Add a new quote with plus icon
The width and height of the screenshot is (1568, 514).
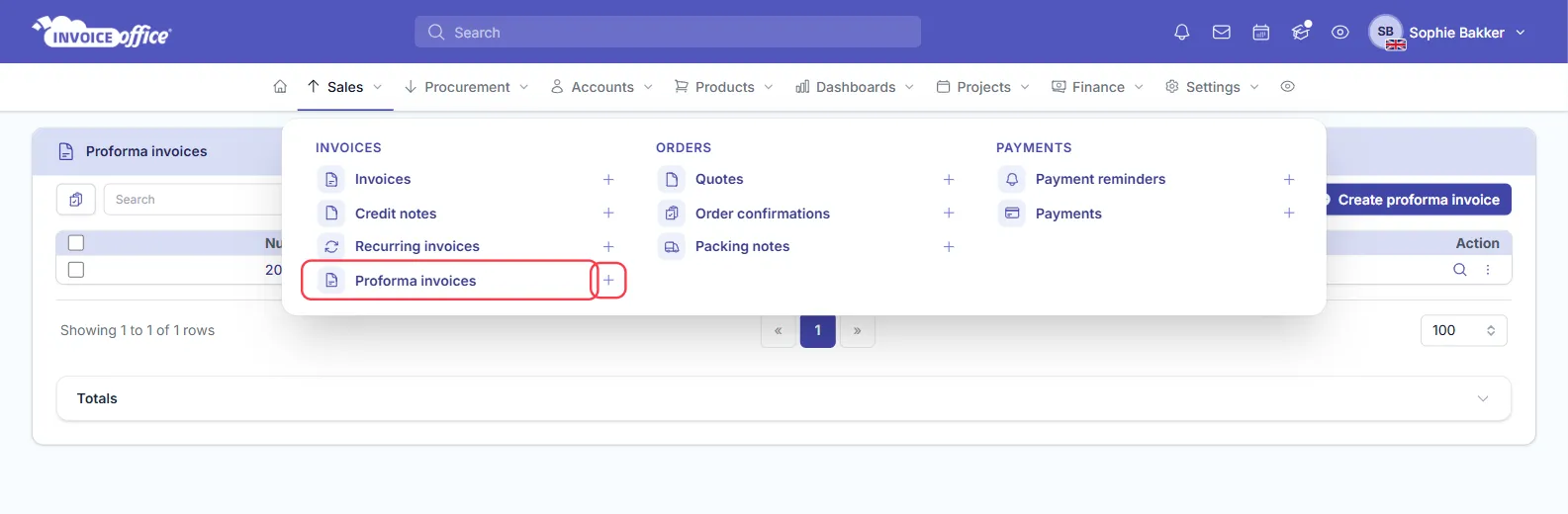click(x=949, y=180)
